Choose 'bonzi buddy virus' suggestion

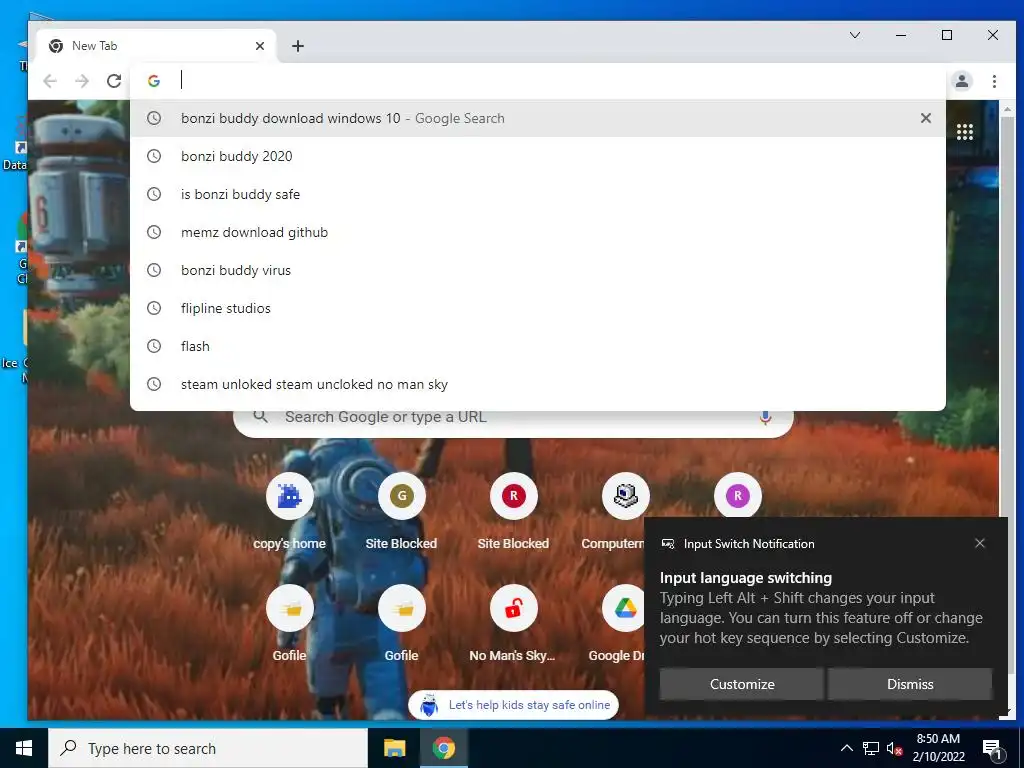537,270
